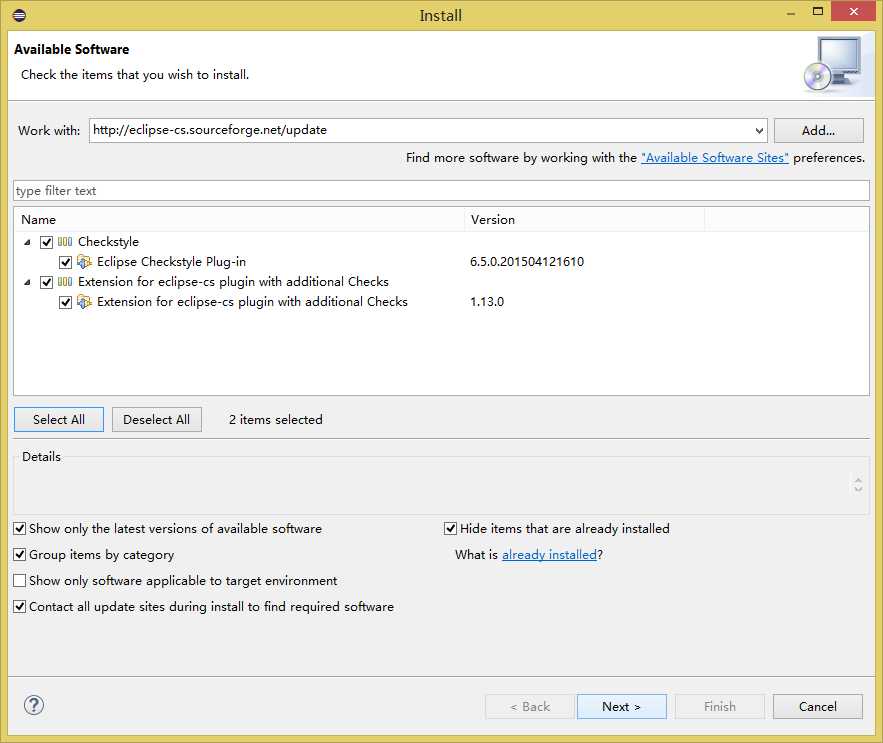Toggle Contact all update sites checkbox

[20, 606]
